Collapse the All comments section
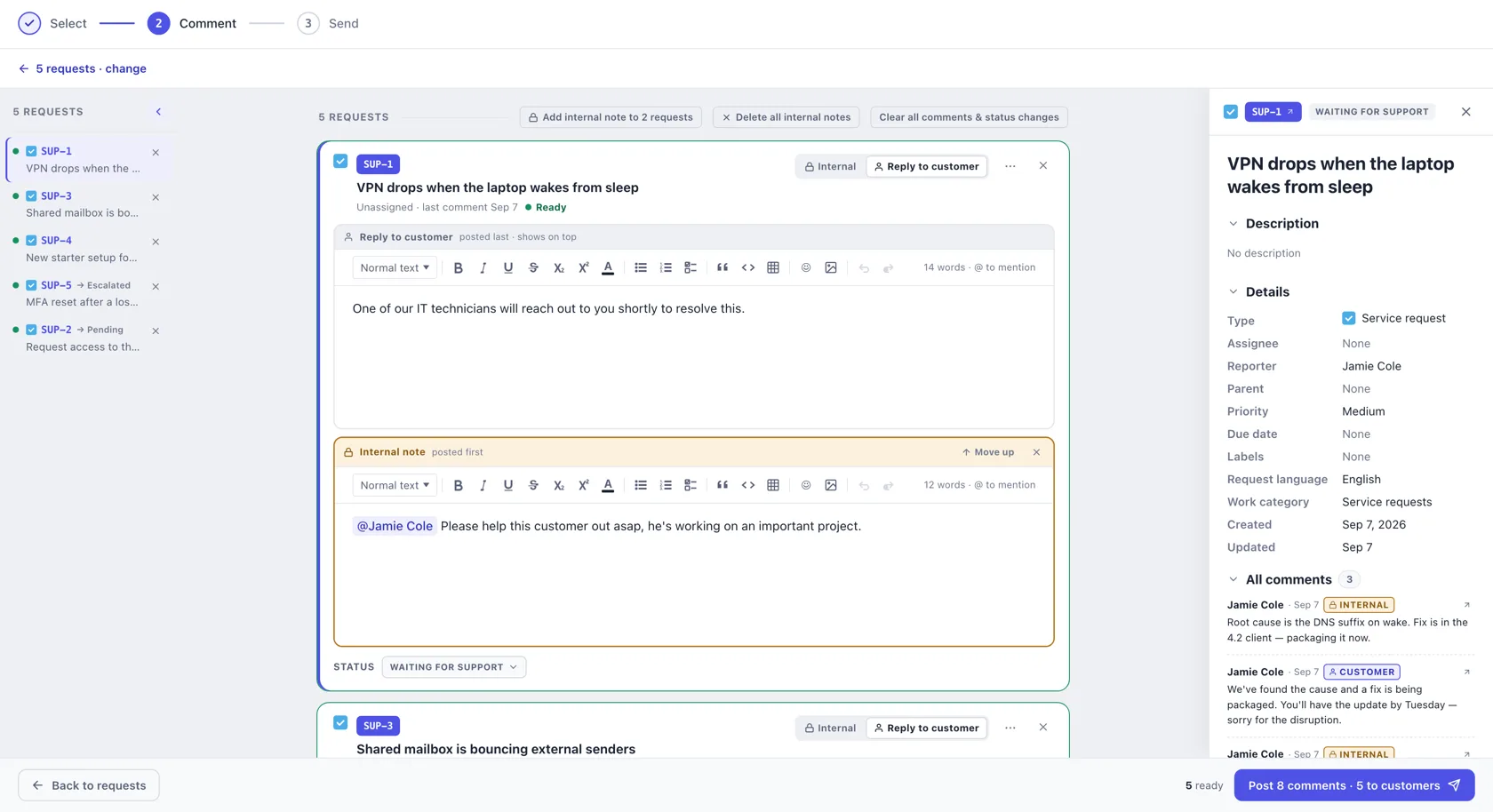The image size is (1493, 812). point(1233,579)
